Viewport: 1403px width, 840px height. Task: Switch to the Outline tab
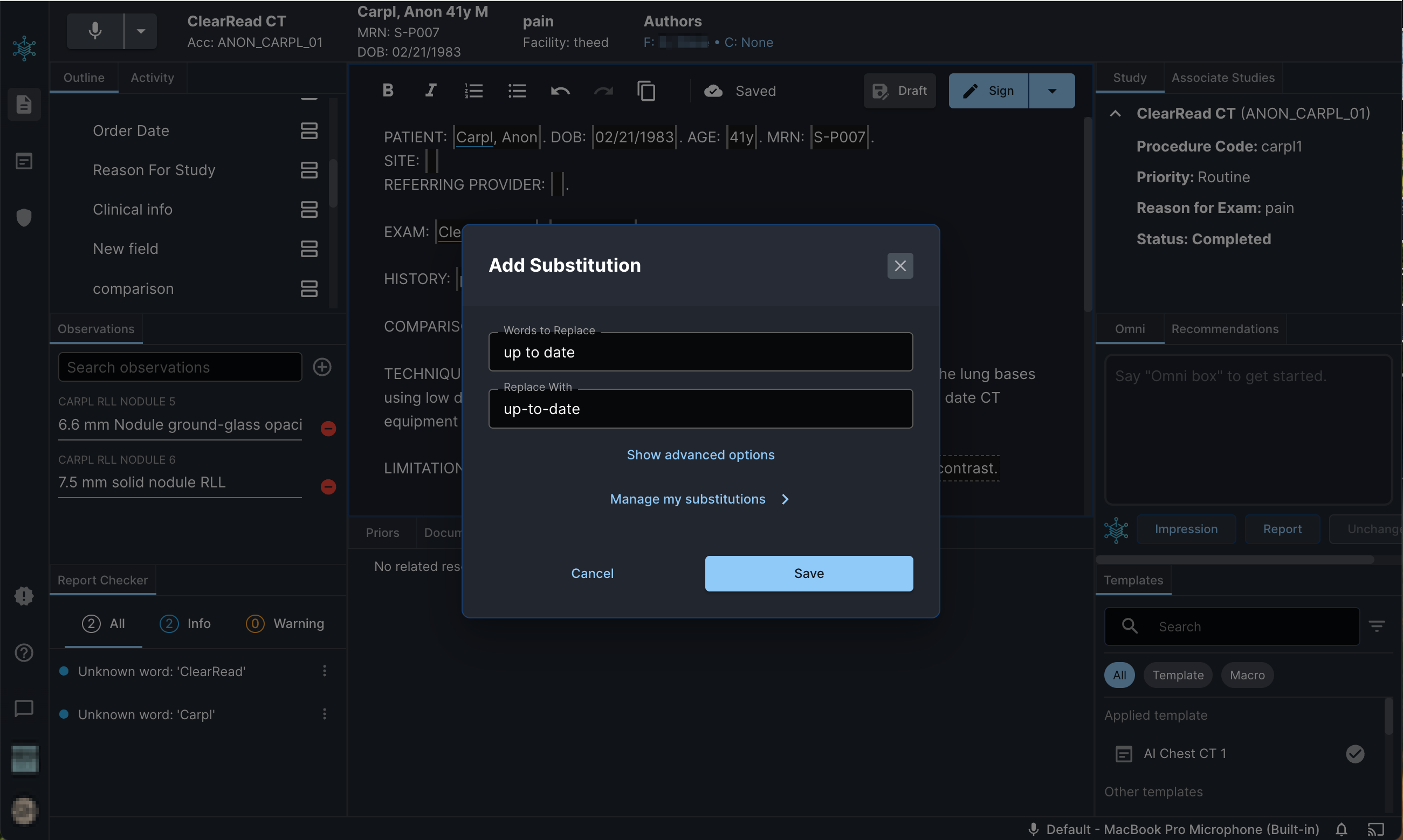pos(84,78)
